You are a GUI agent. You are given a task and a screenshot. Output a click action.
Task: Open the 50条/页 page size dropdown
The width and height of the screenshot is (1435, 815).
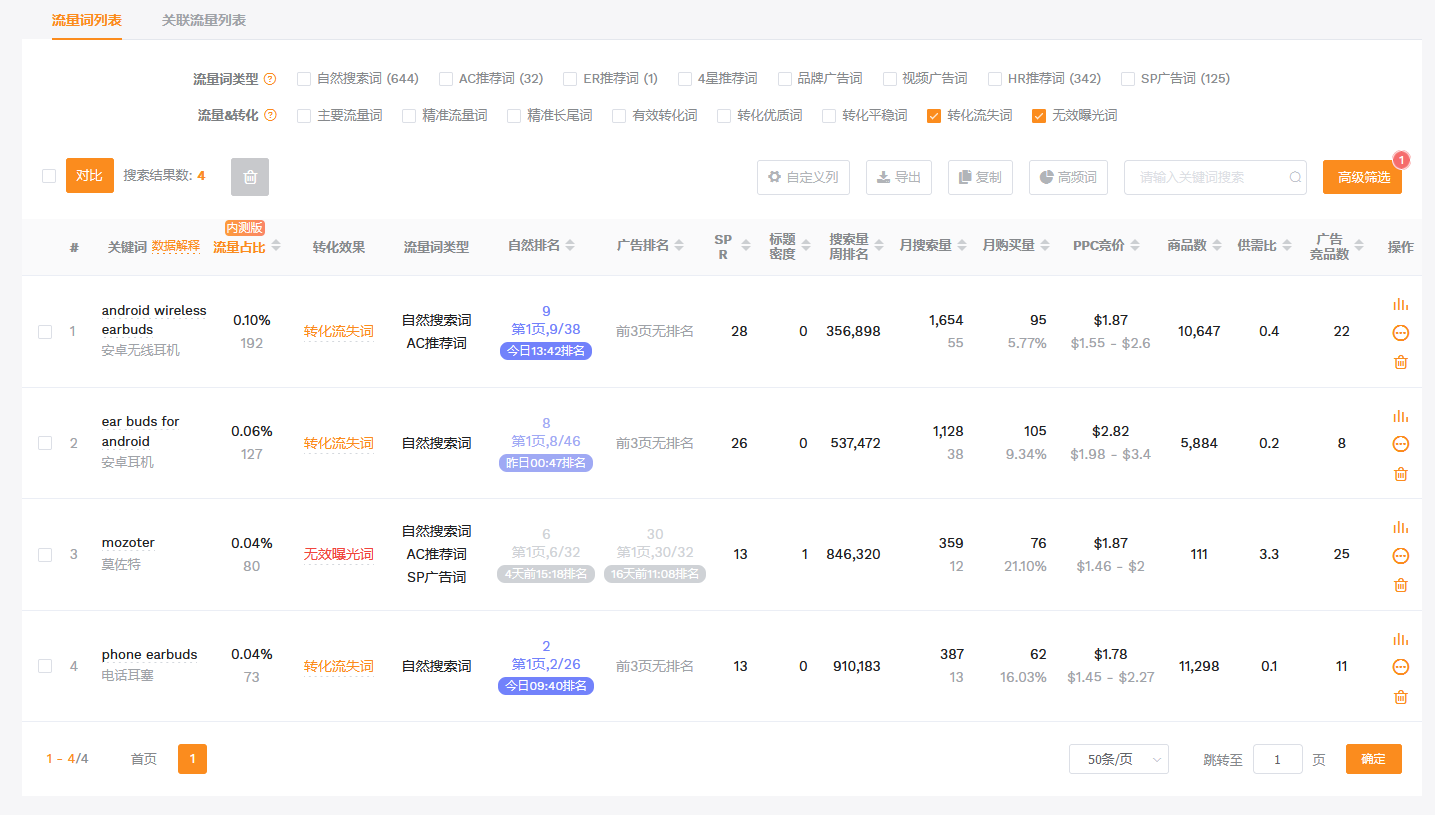click(x=1118, y=759)
